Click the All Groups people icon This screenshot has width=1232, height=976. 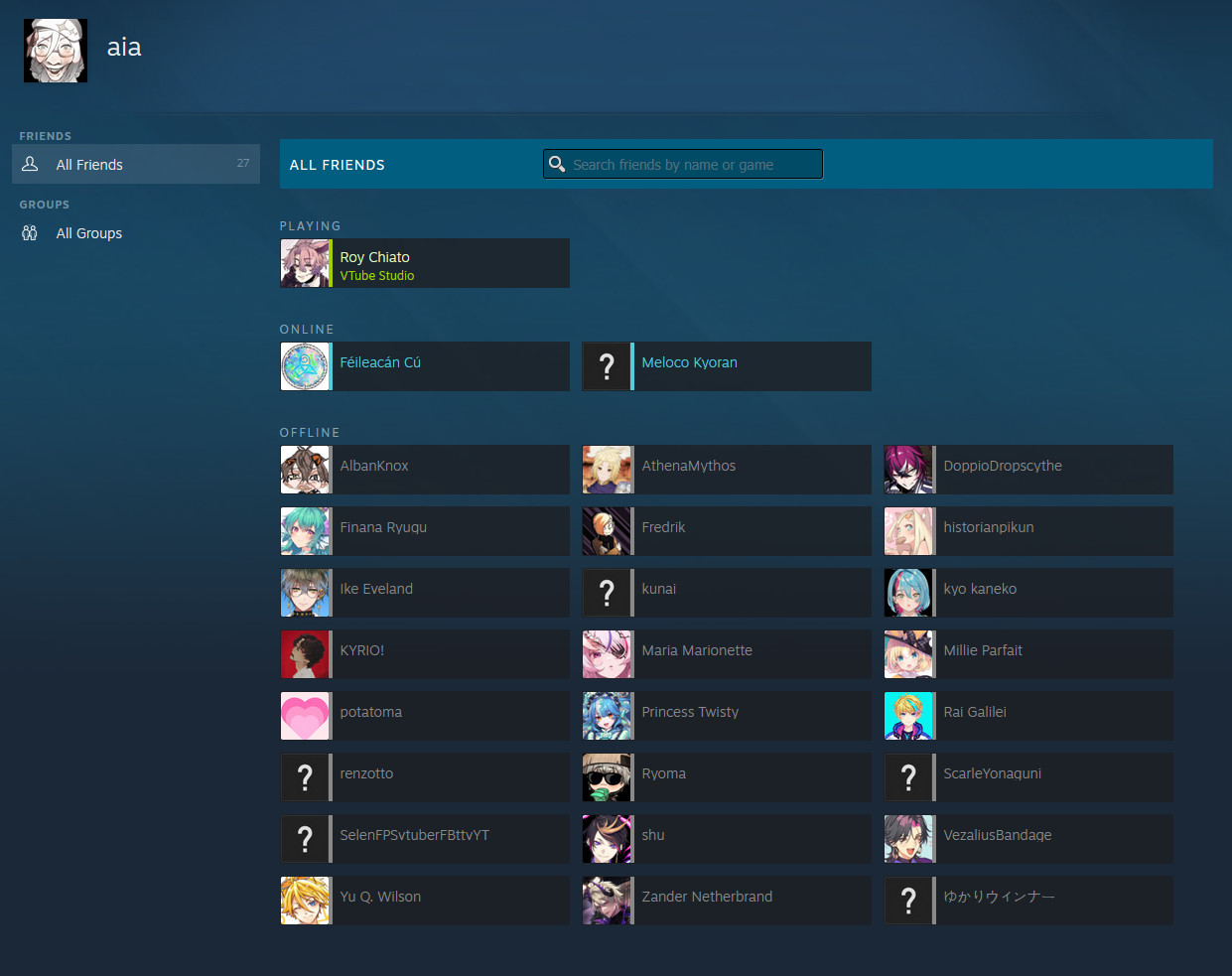coord(30,232)
